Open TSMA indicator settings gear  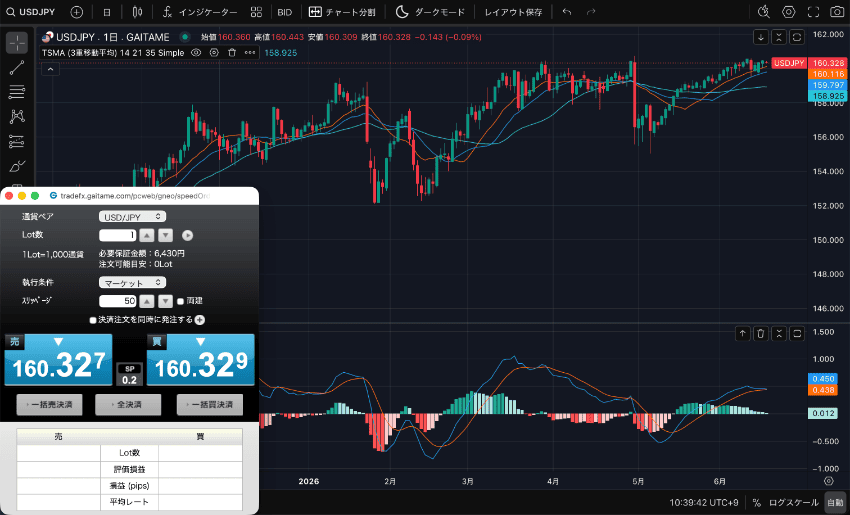[x=214, y=53]
